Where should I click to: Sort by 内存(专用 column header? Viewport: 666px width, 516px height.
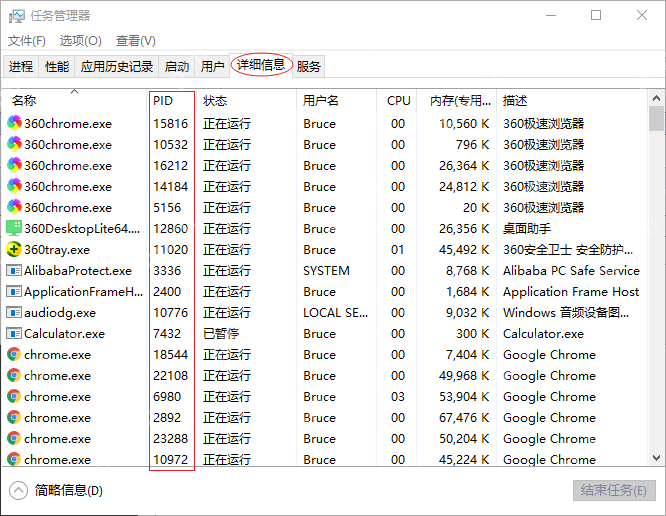coord(457,101)
